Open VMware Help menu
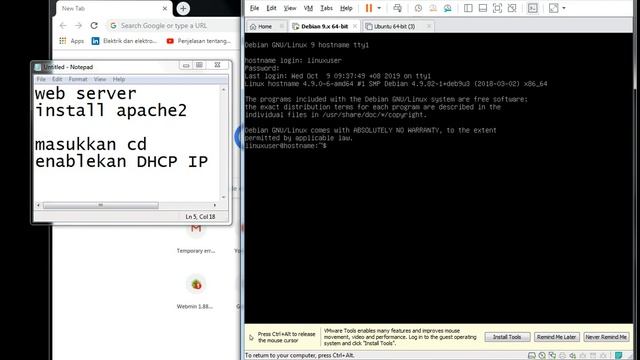The width and height of the screenshot is (640, 360). coord(346,8)
